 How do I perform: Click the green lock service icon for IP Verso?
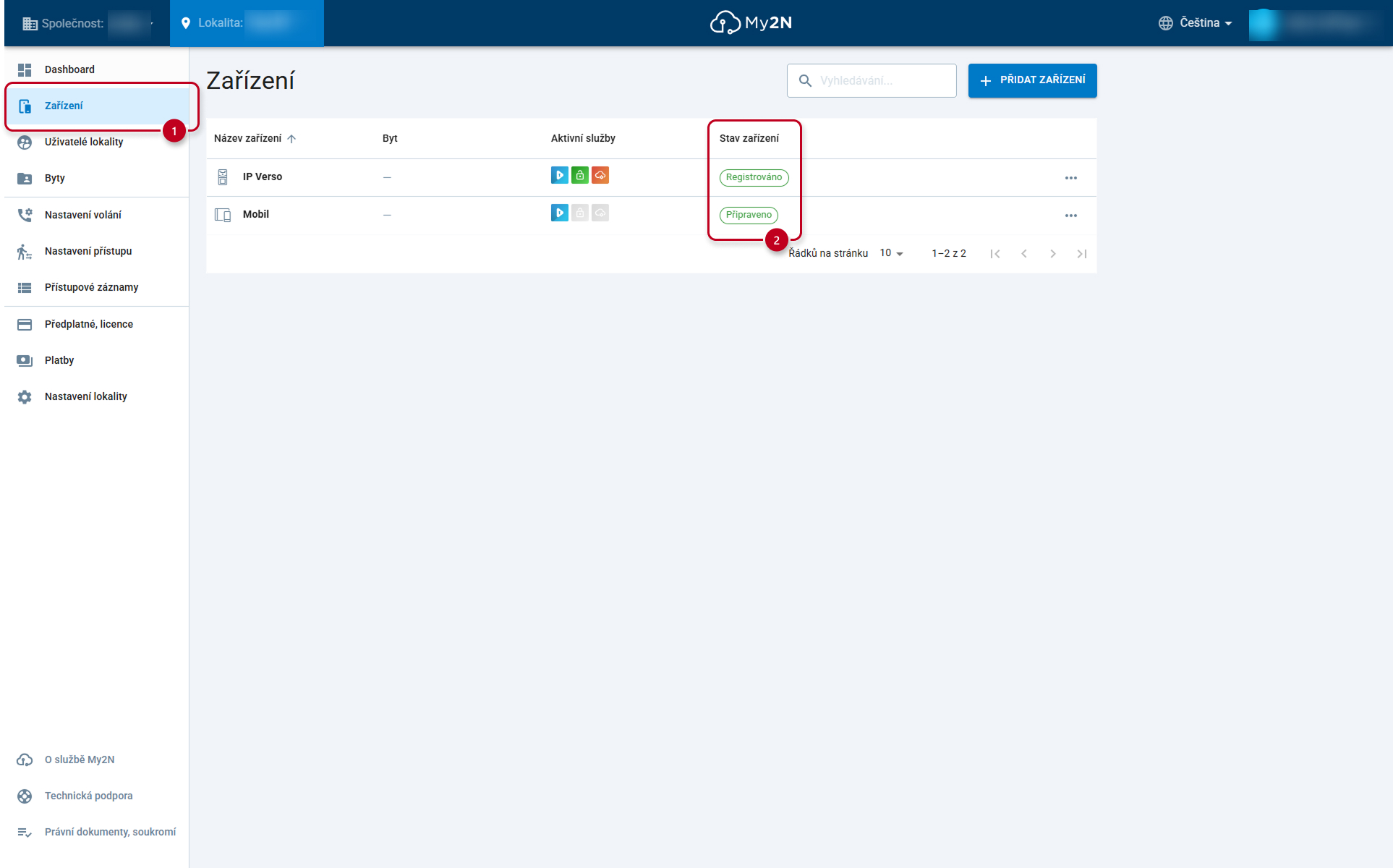pyautogui.click(x=579, y=175)
